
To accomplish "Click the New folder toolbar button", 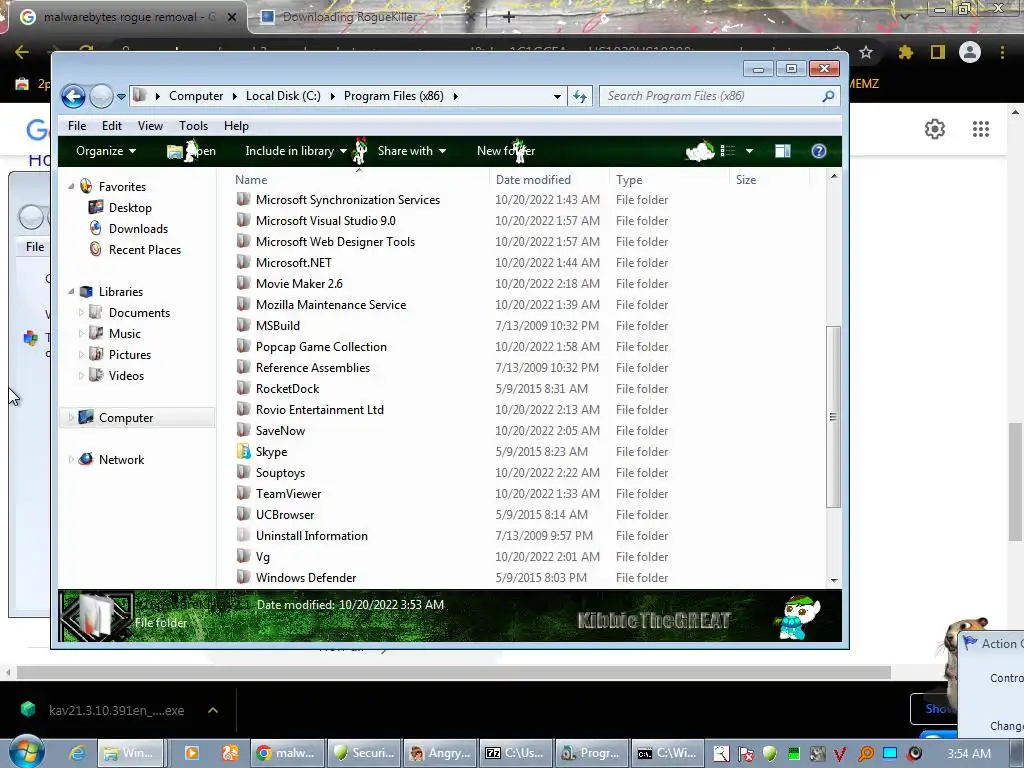I will 506,151.
